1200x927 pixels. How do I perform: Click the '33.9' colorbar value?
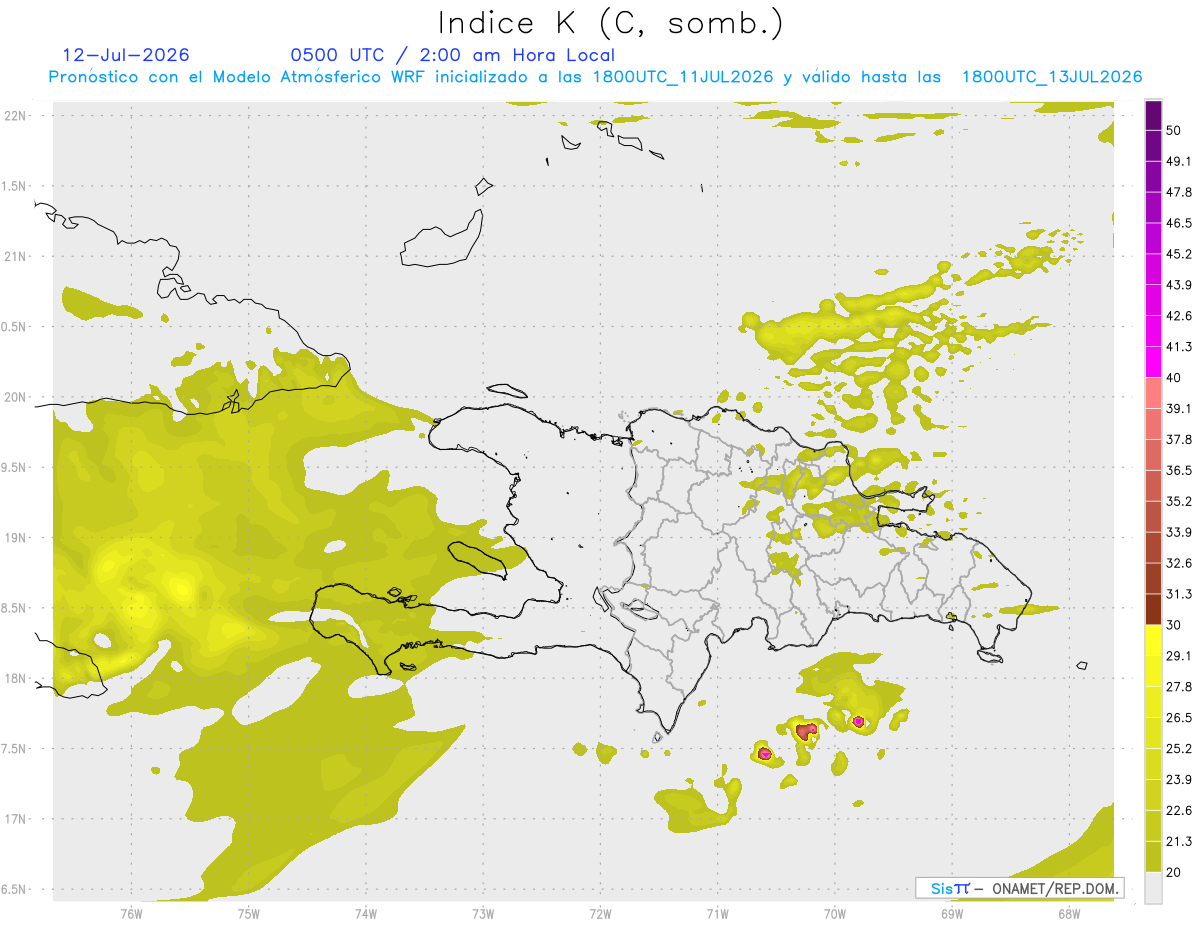[x=1179, y=532]
